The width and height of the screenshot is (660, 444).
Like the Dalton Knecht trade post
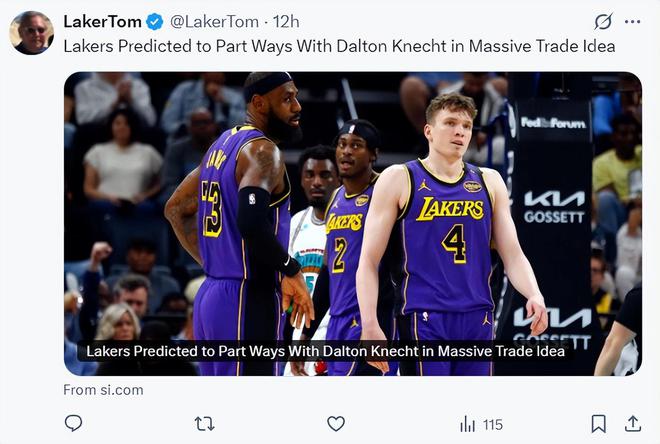click(336, 424)
